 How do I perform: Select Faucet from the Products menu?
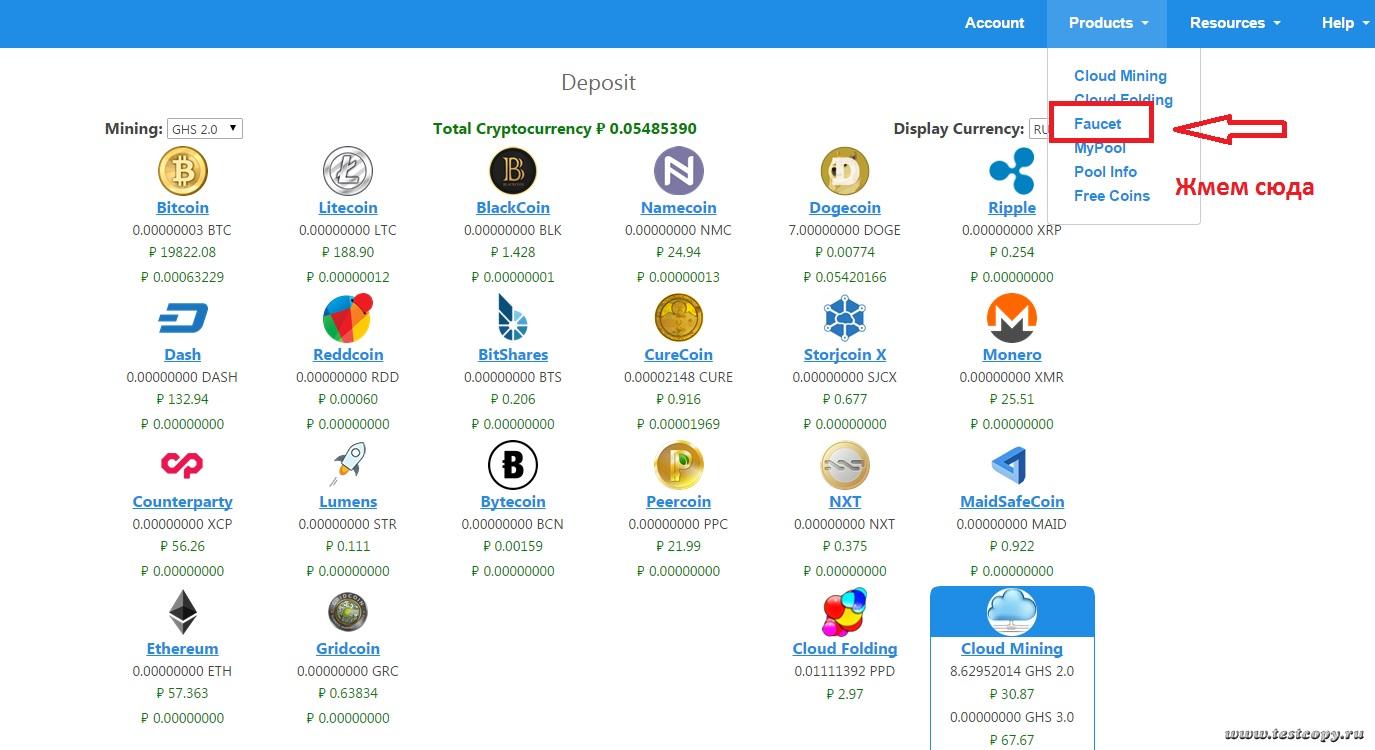pos(1097,124)
